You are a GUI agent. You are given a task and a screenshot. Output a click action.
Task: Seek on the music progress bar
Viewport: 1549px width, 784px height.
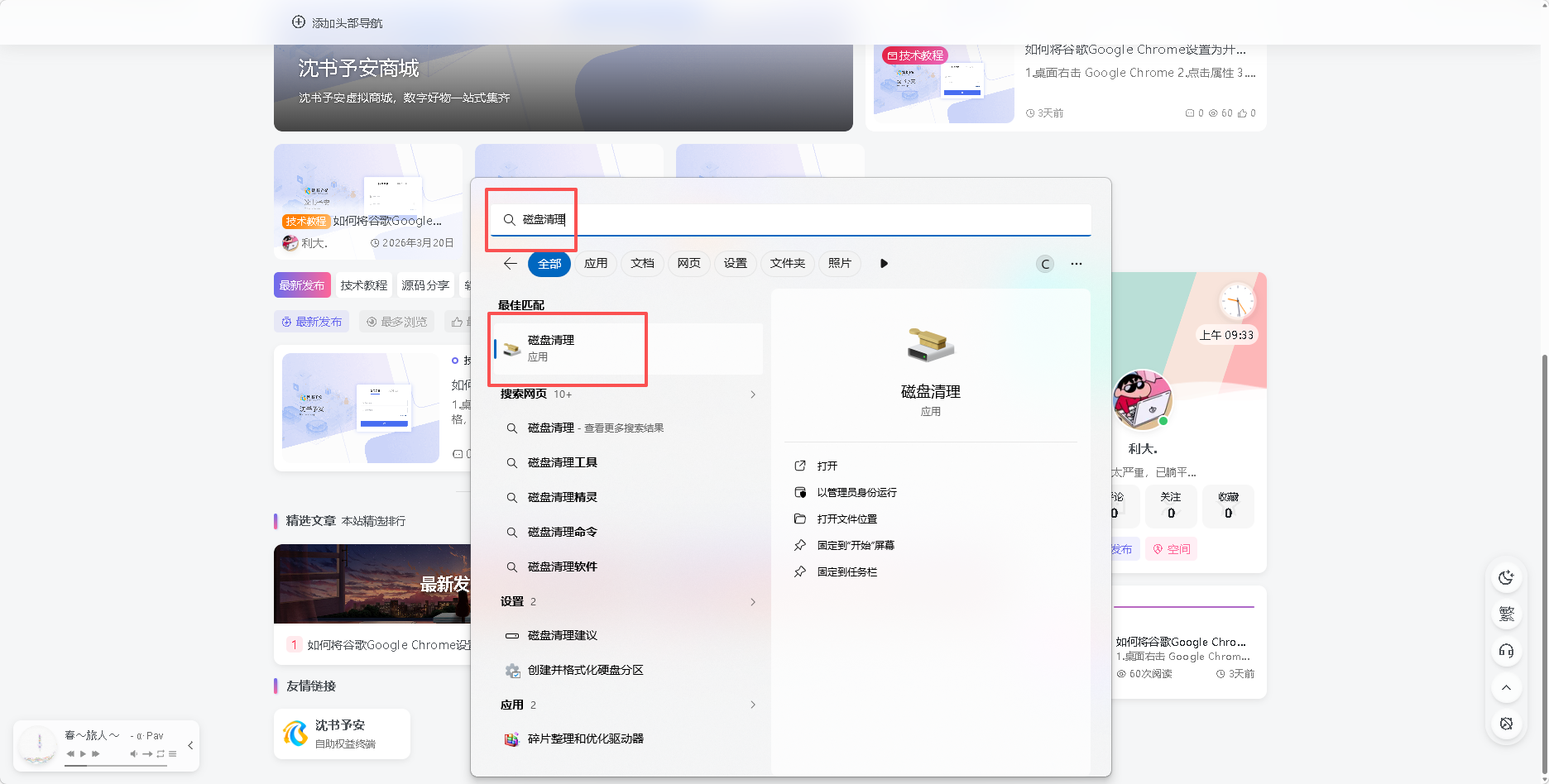coord(116,765)
